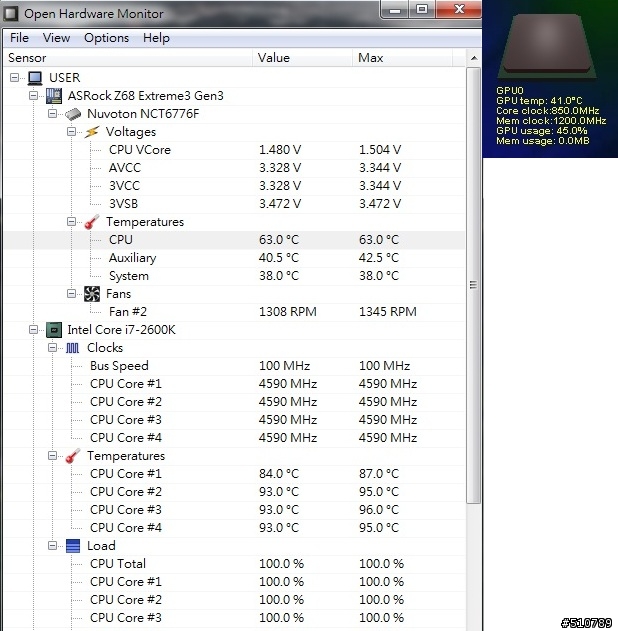Select CPU Core #3 load row at 100.0 %
The height and width of the screenshot is (631, 618).
click(x=235, y=618)
